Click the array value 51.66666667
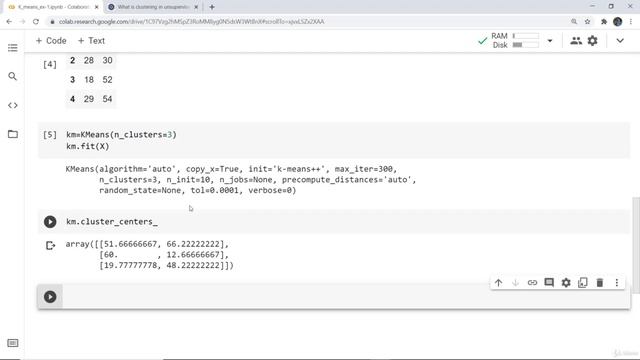This screenshot has height=360, width=640. coord(130,244)
